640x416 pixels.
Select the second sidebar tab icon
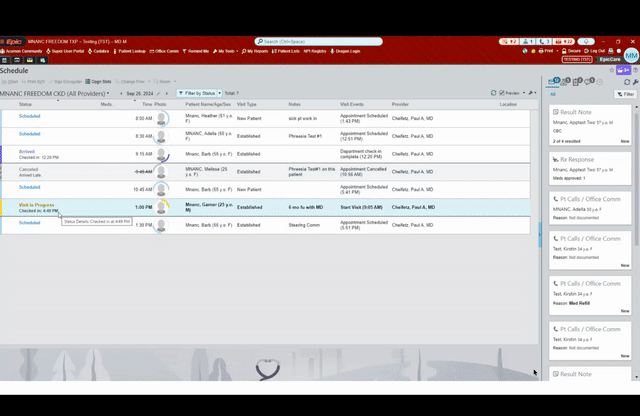565,82
